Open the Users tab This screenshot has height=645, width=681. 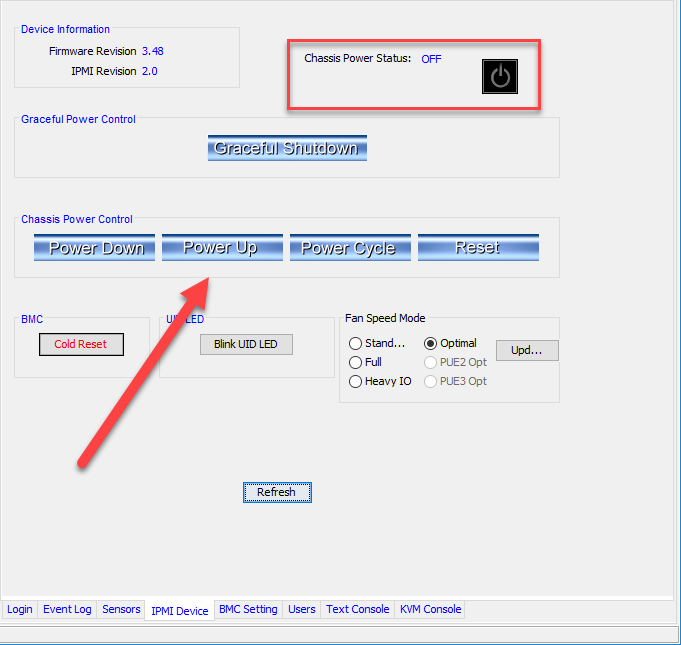(x=302, y=609)
